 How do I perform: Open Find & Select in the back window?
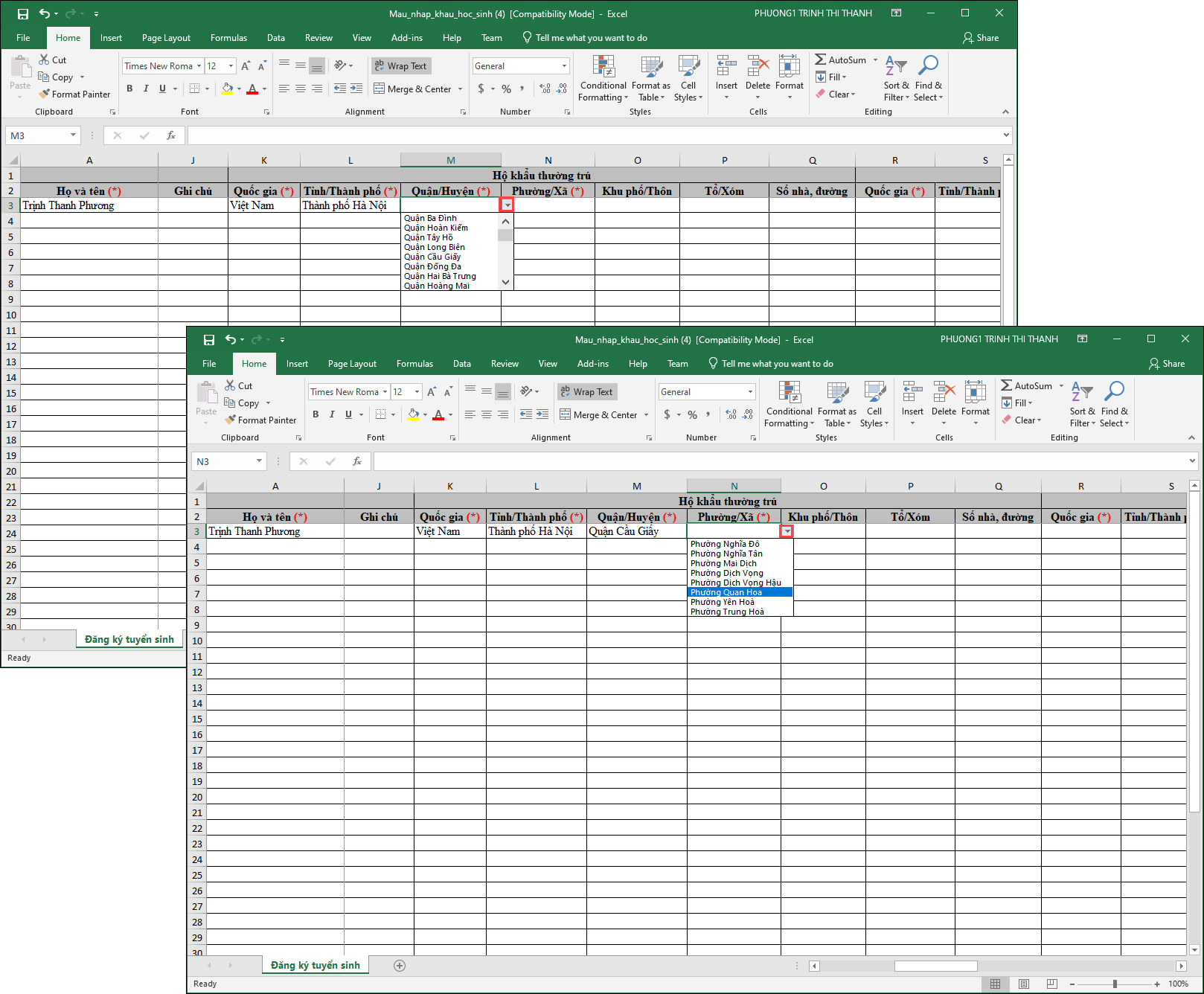[x=928, y=79]
